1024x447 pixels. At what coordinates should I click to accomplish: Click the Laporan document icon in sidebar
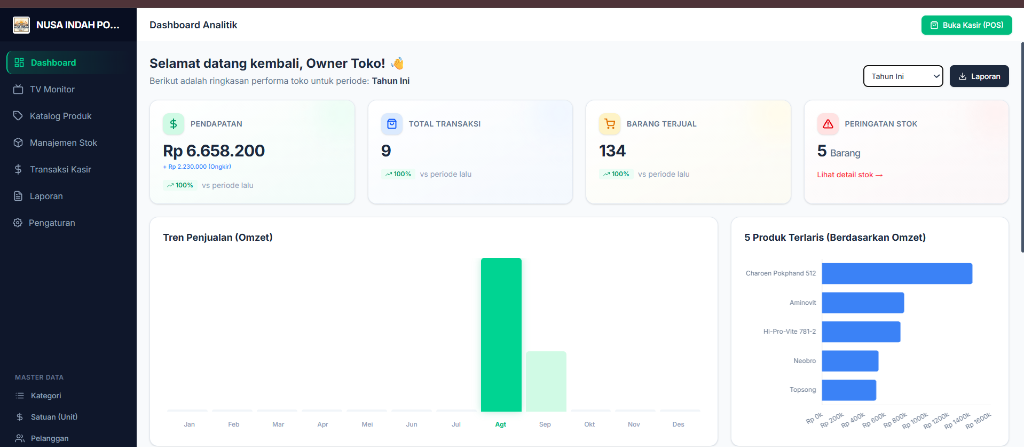[18, 196]
